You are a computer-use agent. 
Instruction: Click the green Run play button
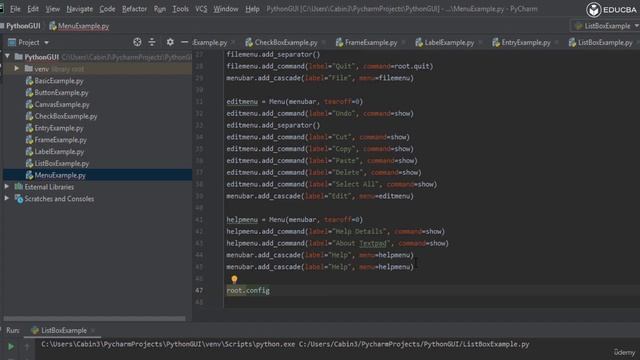[11, 347]
